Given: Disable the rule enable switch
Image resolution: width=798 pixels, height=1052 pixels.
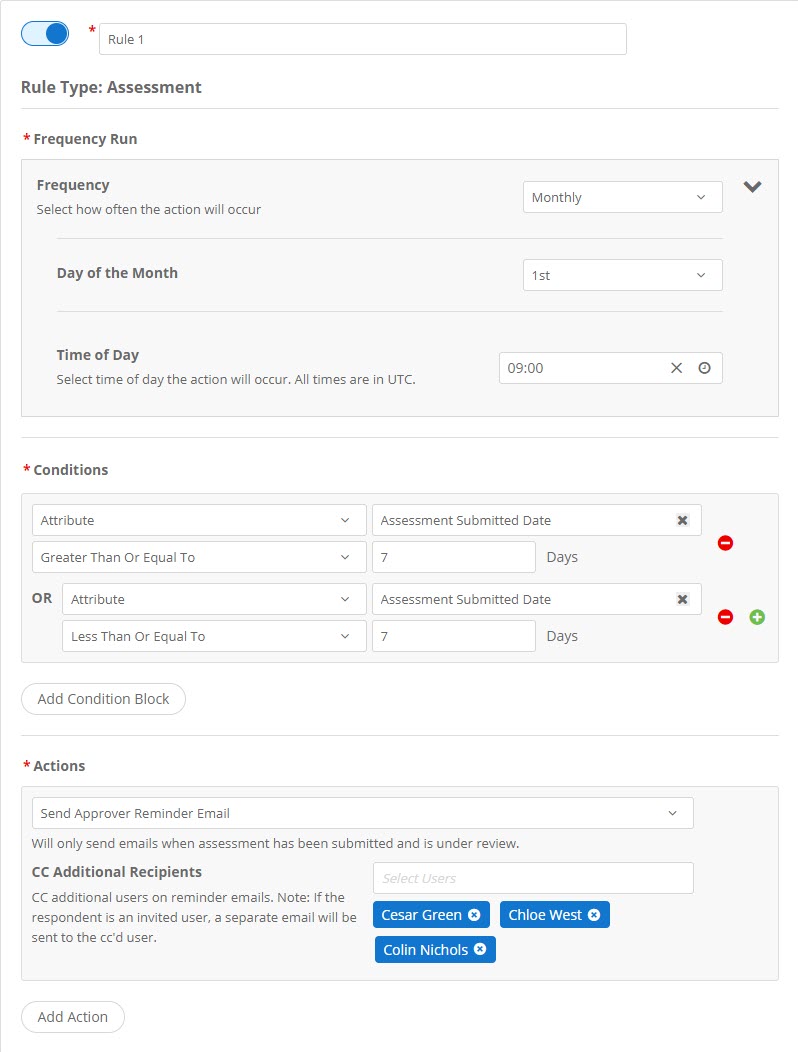Looking at the screenshot, I should [x=43, y=33].
